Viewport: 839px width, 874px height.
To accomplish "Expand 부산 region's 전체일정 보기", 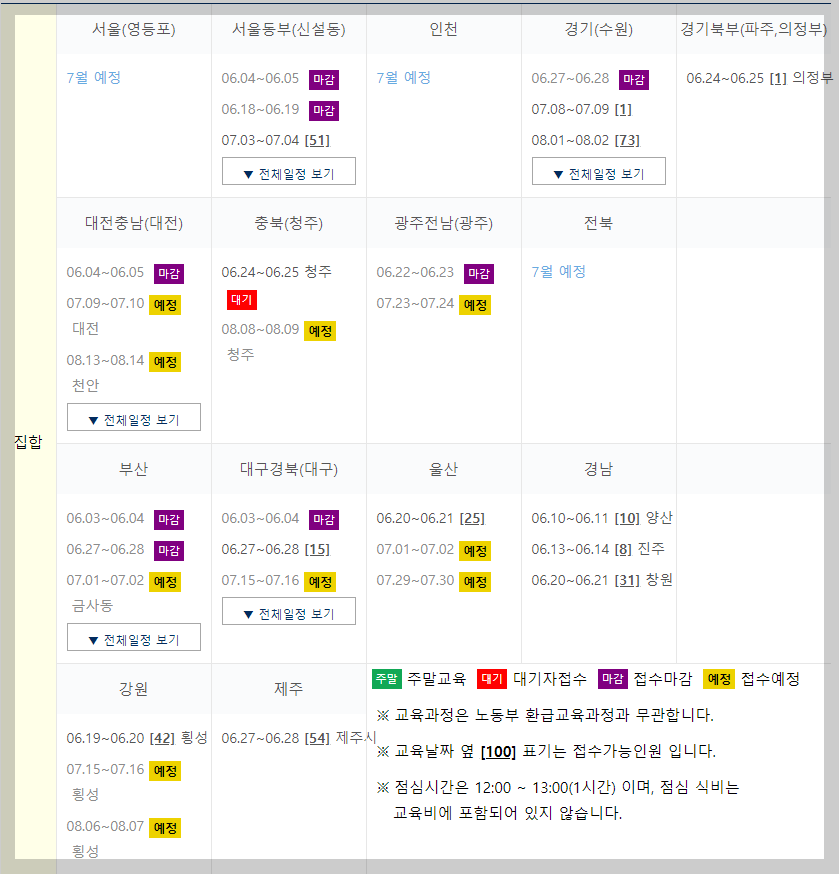I will pyautogui.click(x=133, y=637).
